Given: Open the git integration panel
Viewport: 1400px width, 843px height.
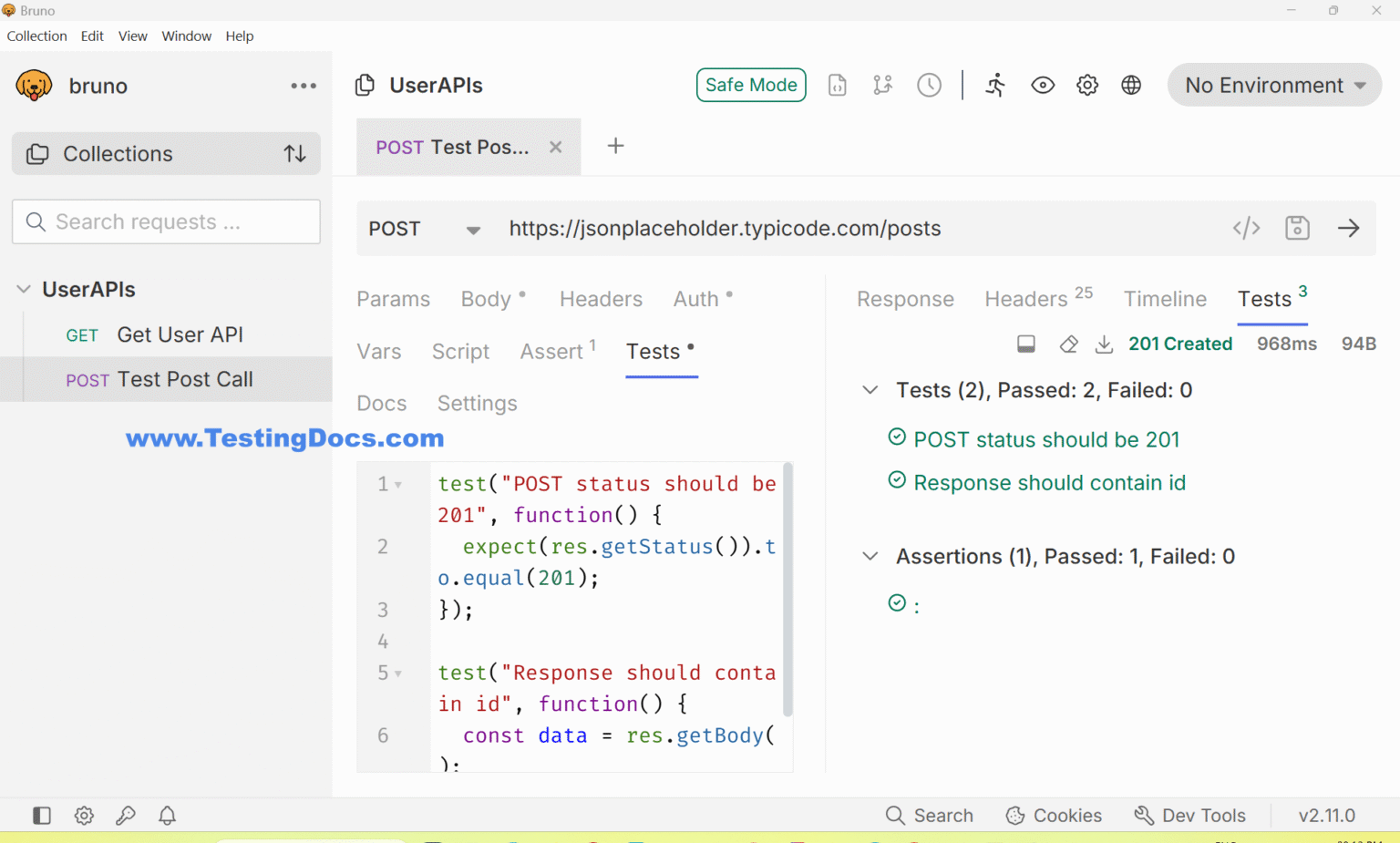Looking at the screenshot, I should tap(882, 85).
